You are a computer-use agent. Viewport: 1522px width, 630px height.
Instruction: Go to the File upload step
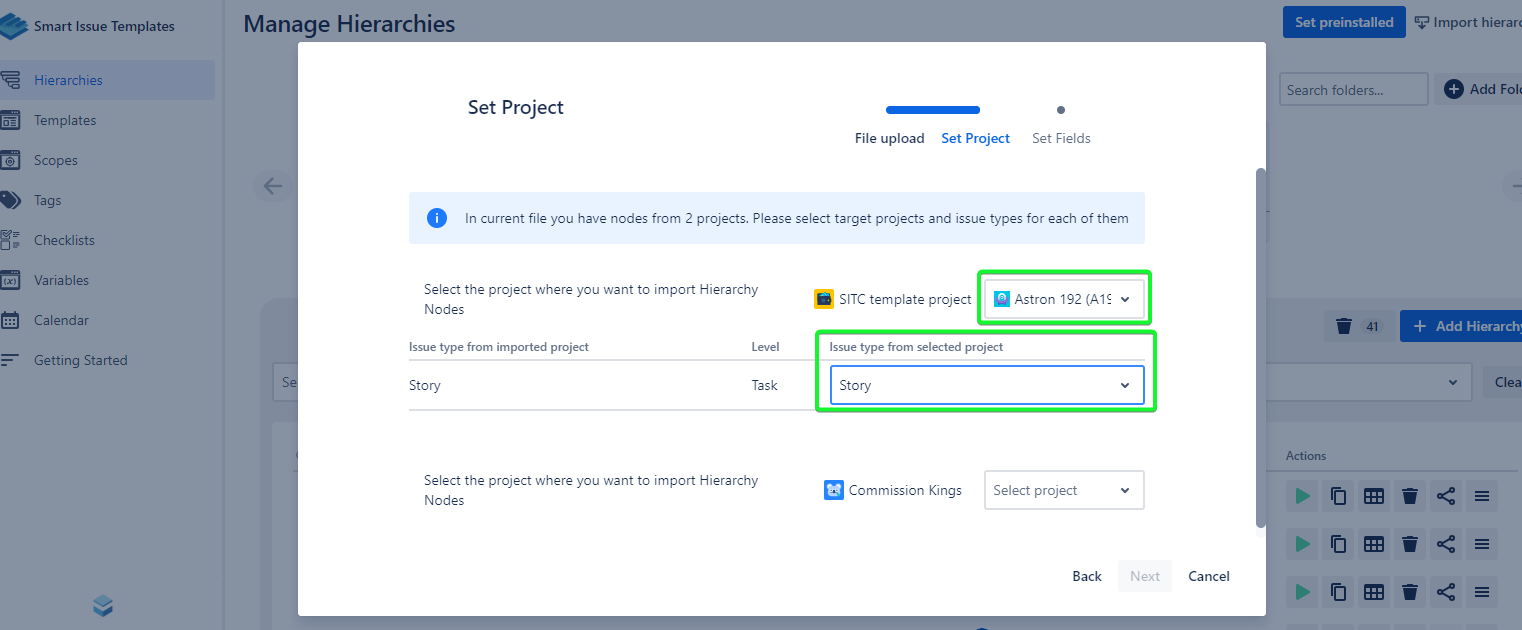[889, 138]
